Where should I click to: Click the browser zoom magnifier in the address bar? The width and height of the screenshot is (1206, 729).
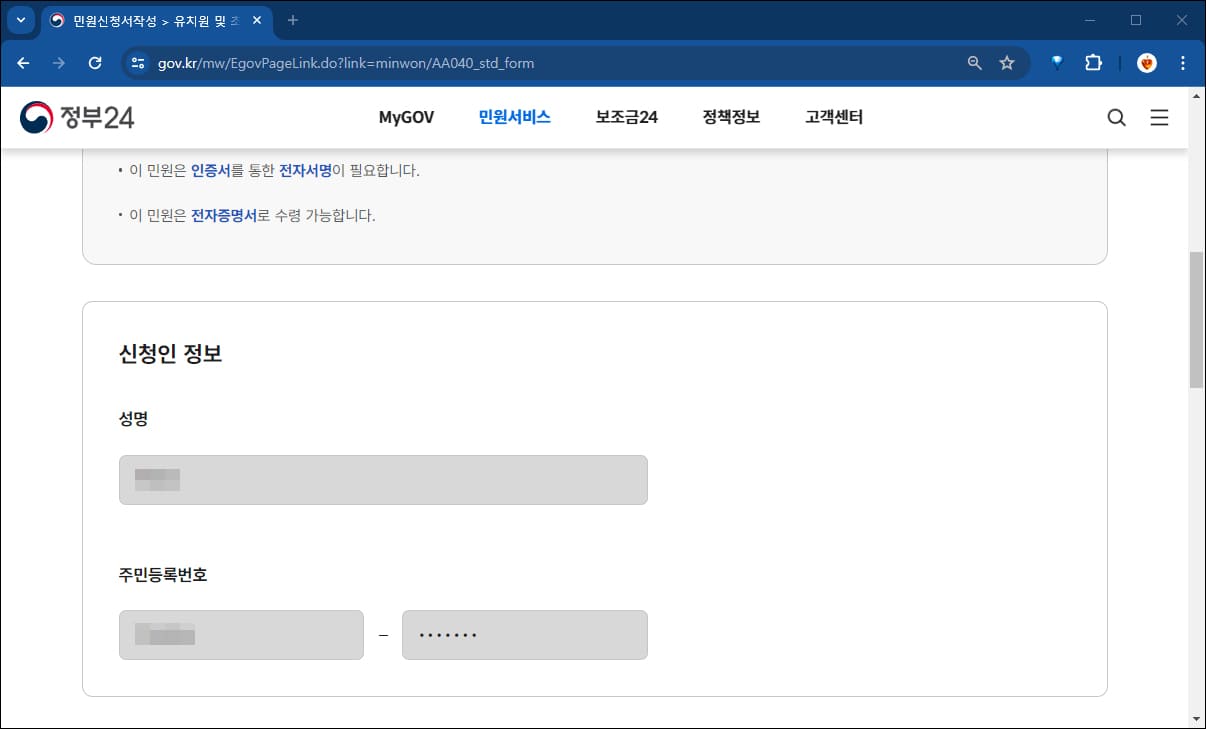[x=973, y=62]
